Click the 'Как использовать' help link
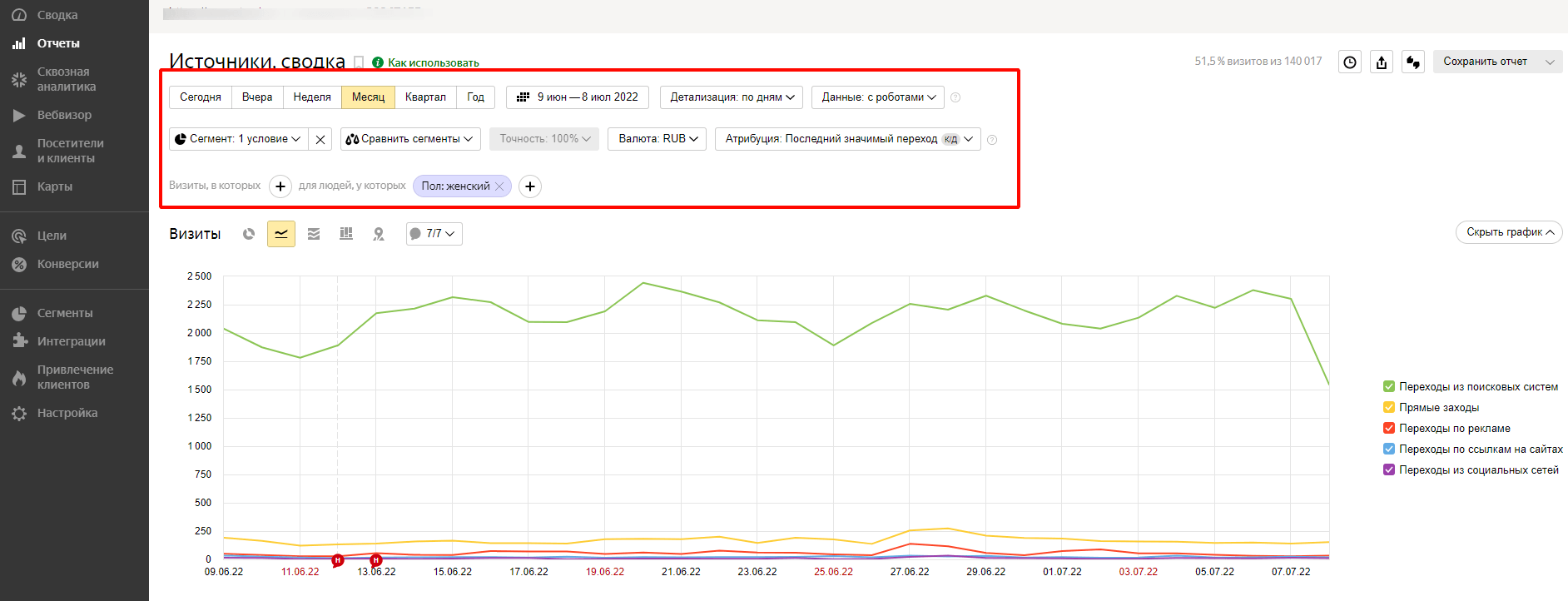This screenshot has height=601, width=1568. pos(433,62)
